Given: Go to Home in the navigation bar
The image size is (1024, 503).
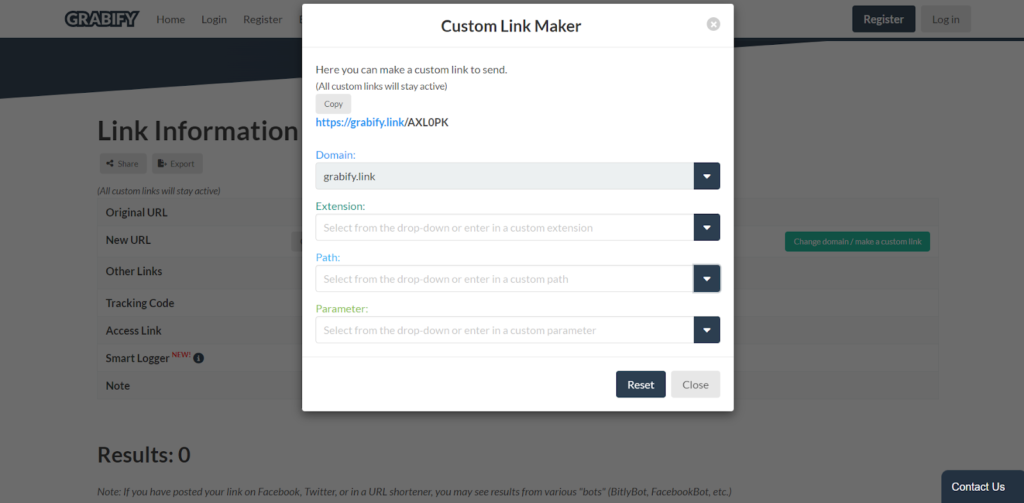Looking at the screenshot, I should point(170,20).
